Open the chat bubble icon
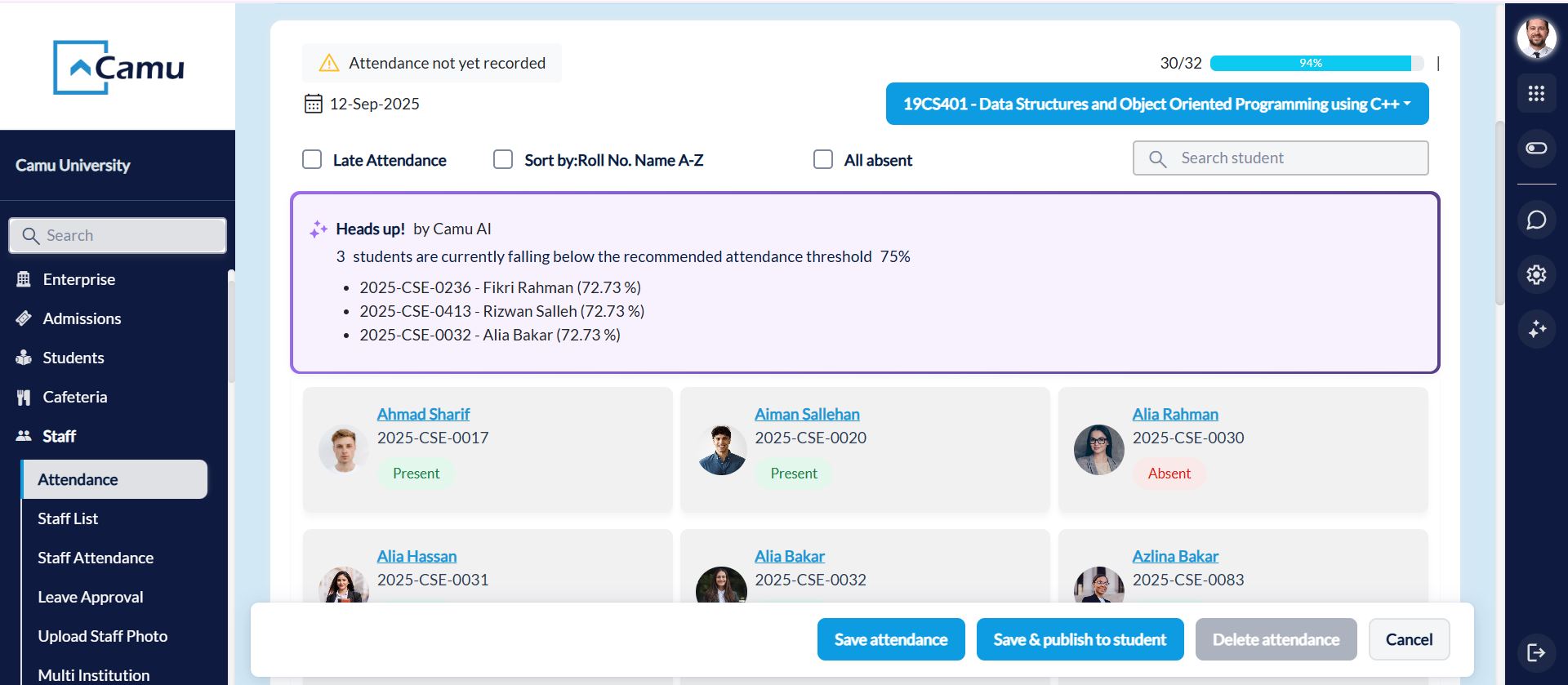Screen dimensions: 1568x685 [x=1536, y=220]
